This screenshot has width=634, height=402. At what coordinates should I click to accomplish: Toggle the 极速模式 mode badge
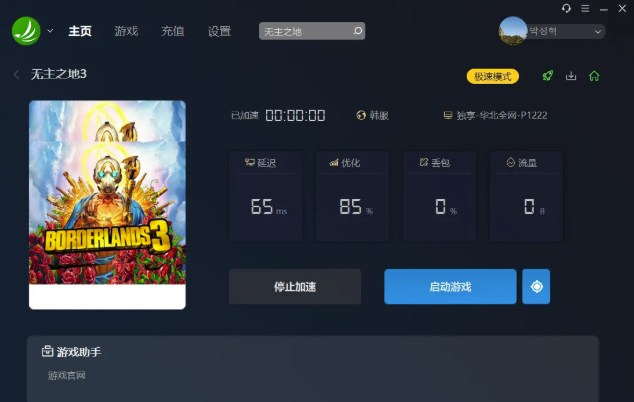coord(493,76)
